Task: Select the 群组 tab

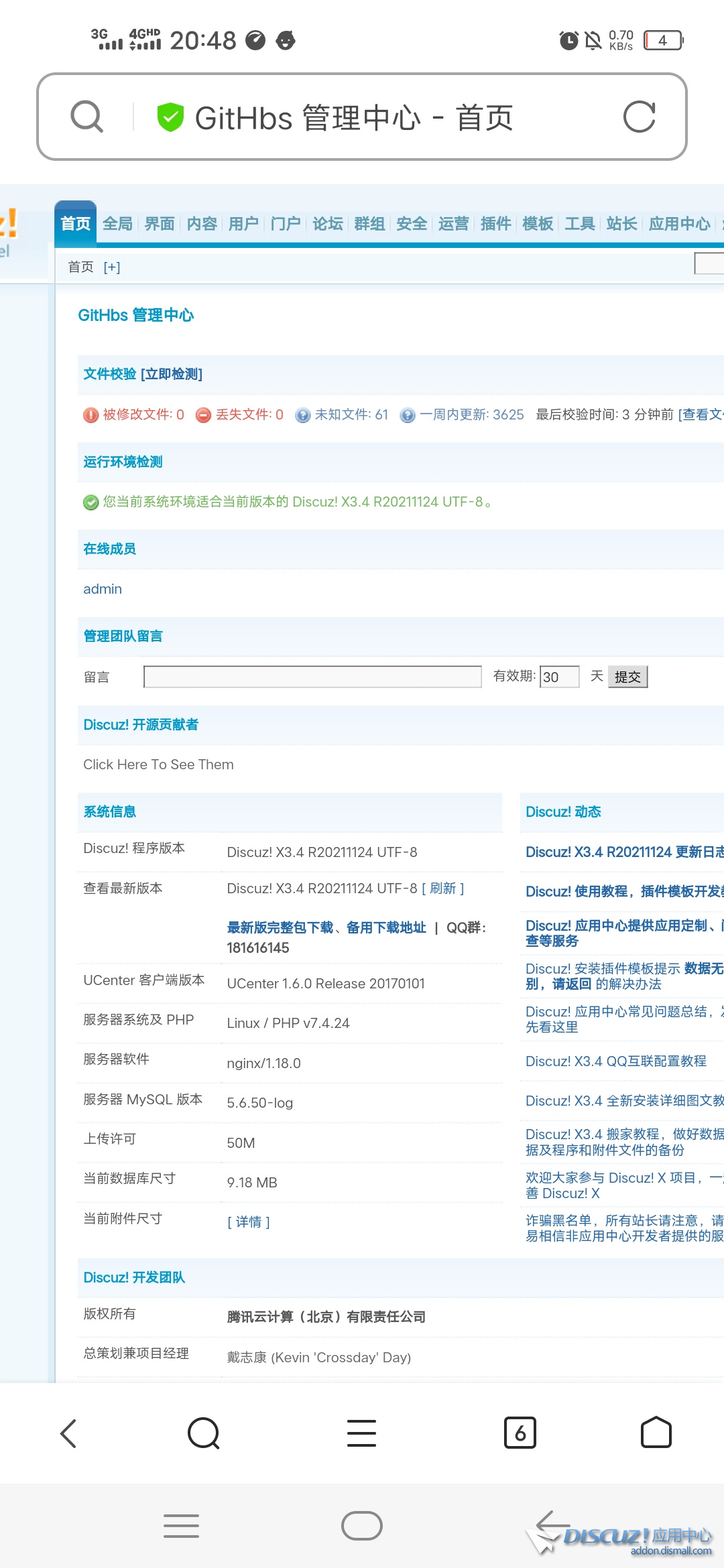Action: (x=369, y=223)
